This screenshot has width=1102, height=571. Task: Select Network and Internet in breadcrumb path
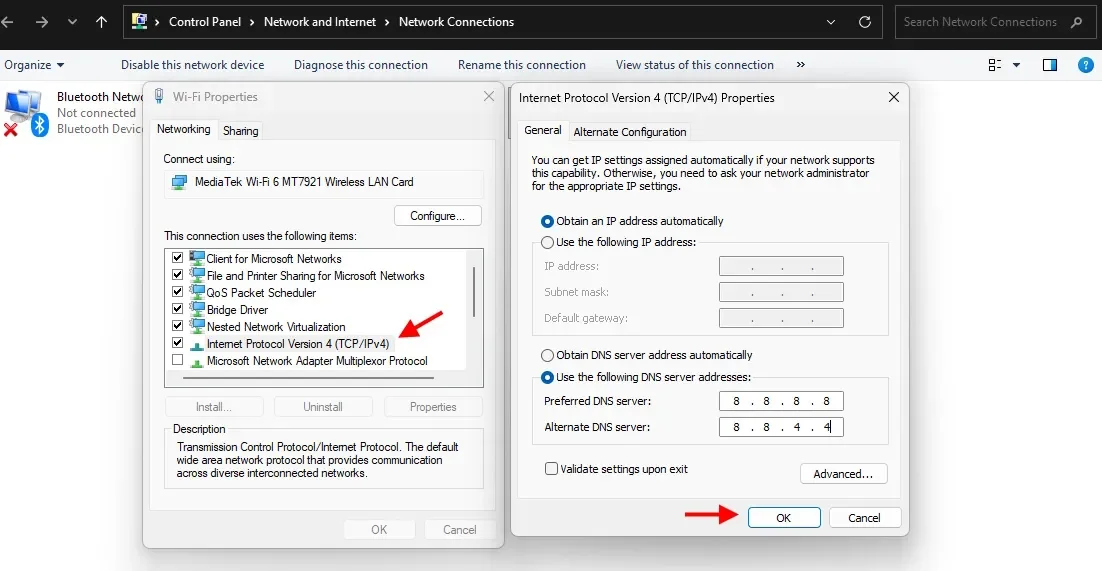320,22
